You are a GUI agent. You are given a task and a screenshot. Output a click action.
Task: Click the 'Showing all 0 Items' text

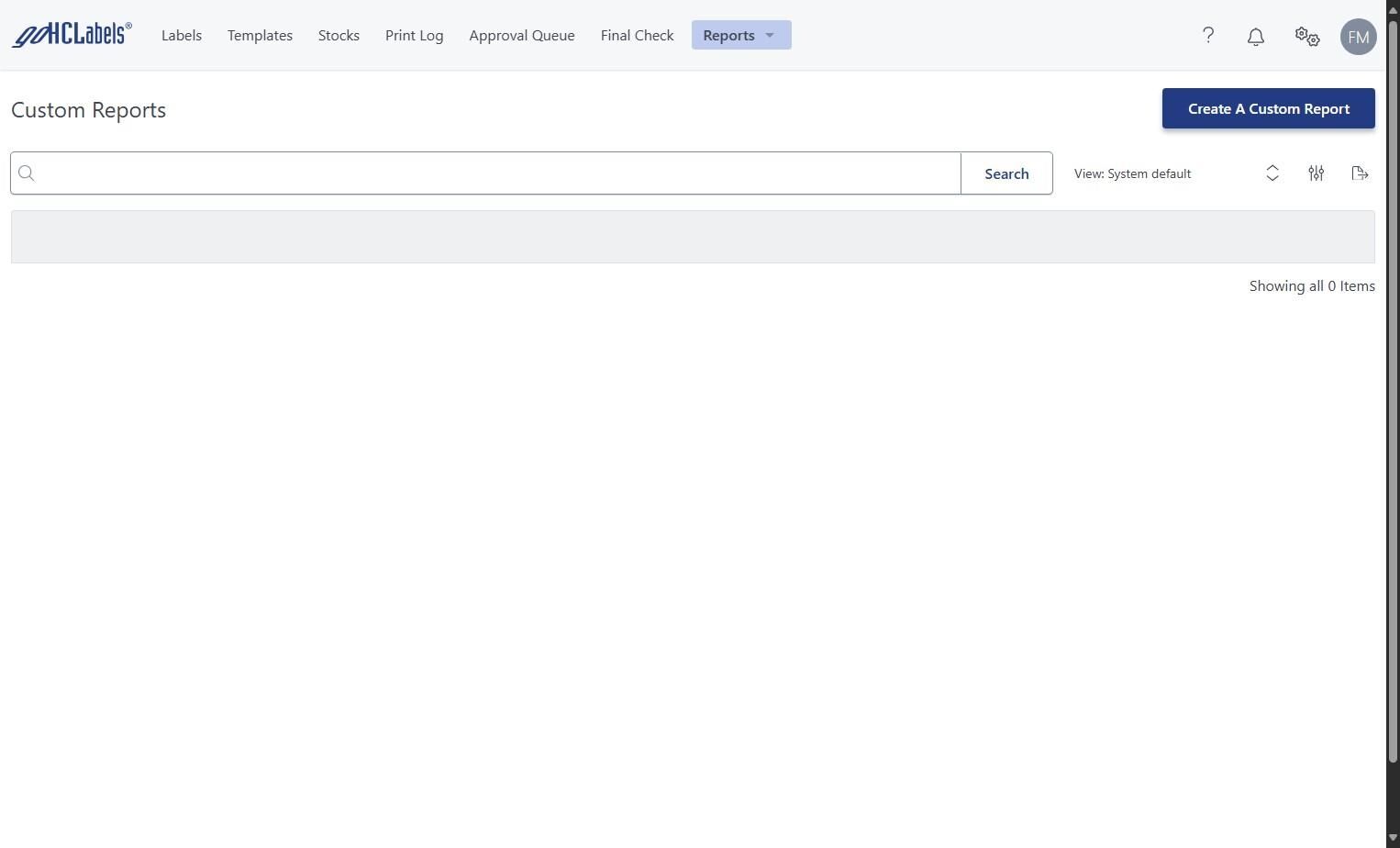[1312, 286]
